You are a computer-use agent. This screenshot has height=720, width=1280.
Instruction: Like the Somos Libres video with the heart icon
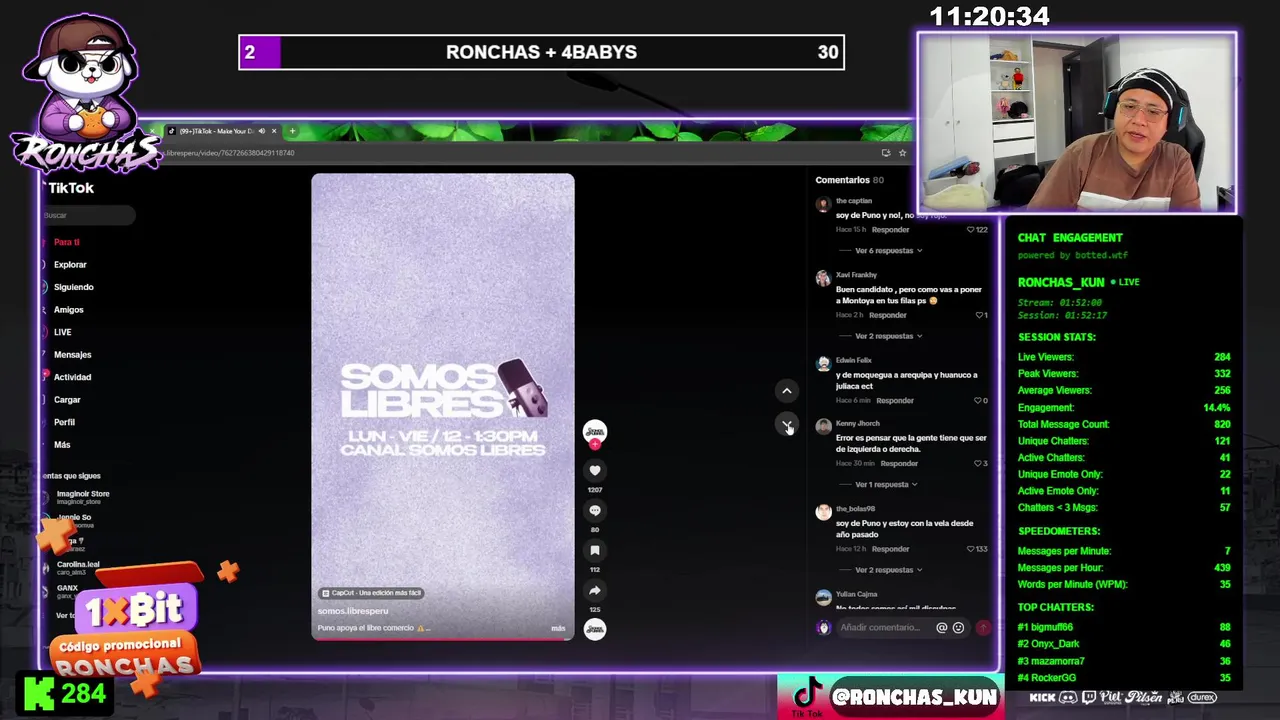point(595,470)
